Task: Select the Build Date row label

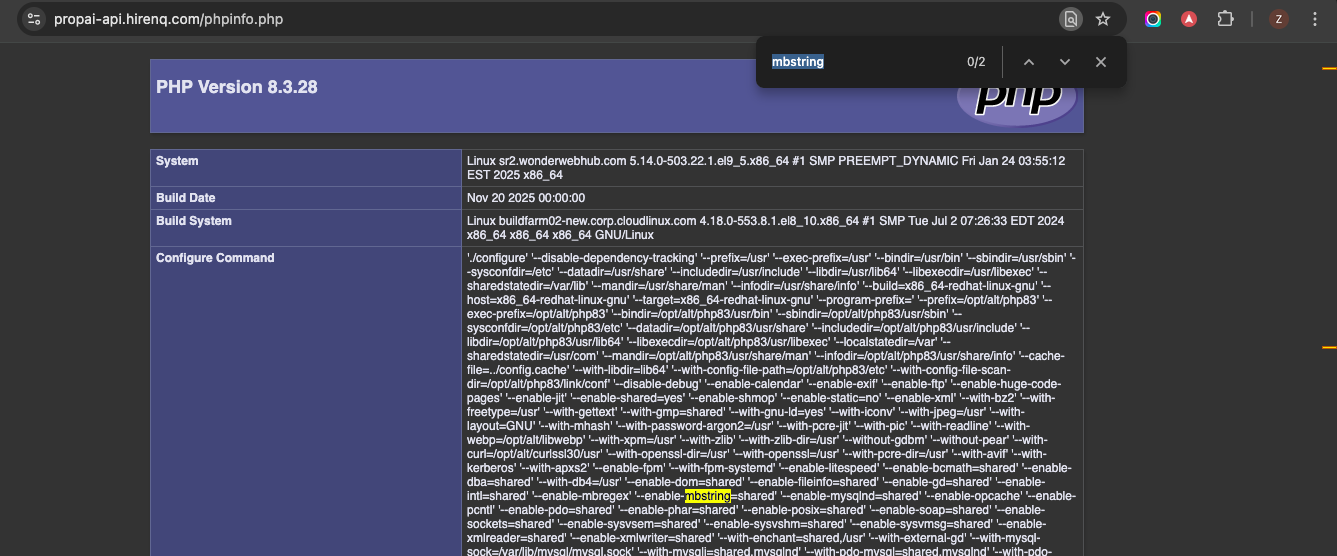Action: tap(186, 198)
